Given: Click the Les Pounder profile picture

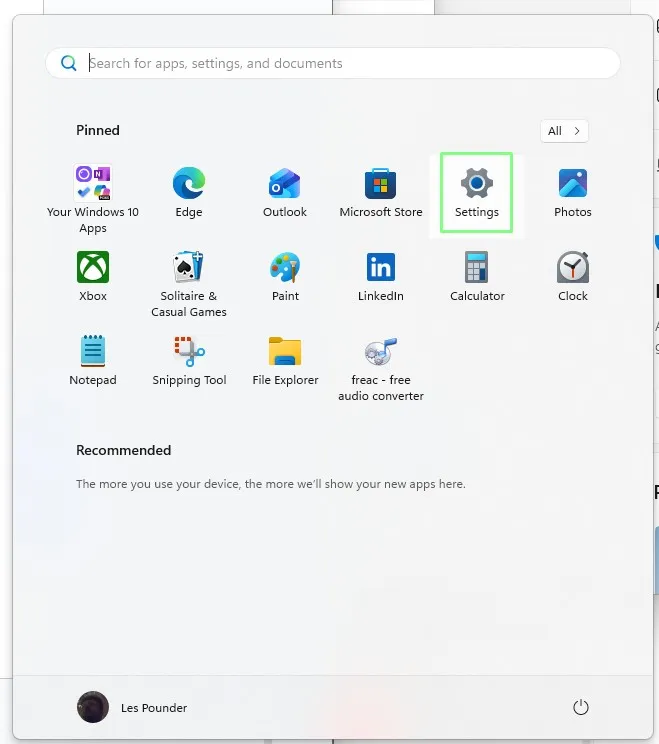Looking at the screenshot, I should pos(93,707).
